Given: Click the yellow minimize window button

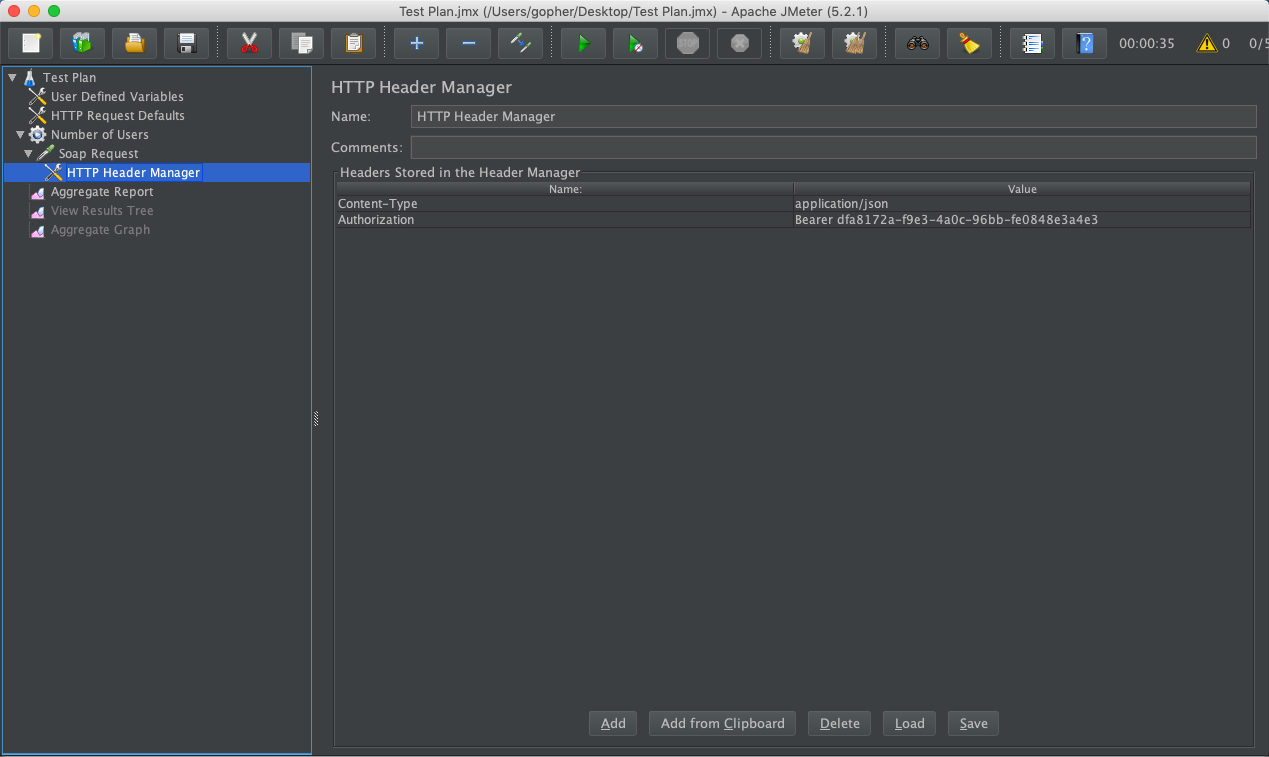Looking at the screenshot, I should pyautogui.click(x=34, y=11).
